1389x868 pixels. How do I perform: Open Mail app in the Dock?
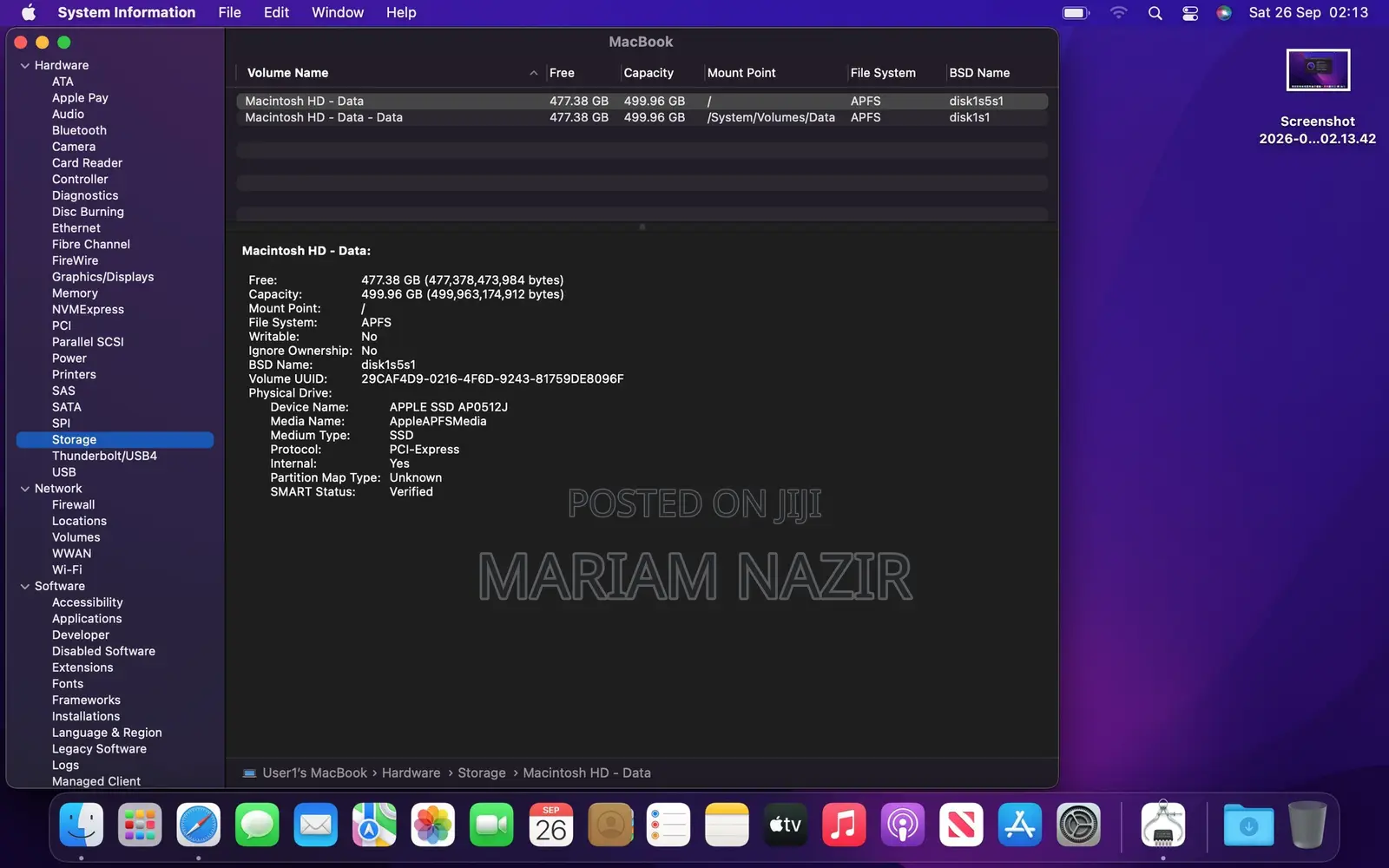316,824
